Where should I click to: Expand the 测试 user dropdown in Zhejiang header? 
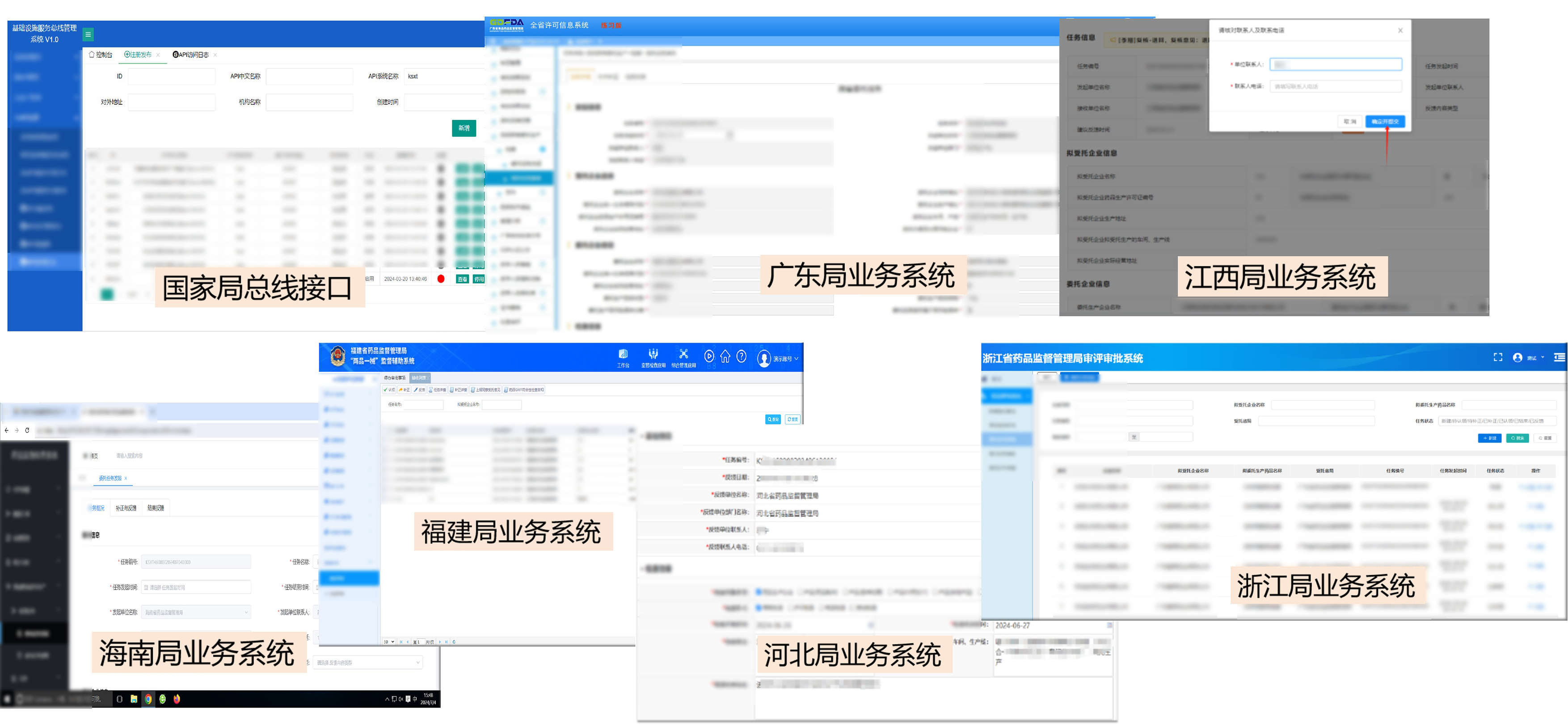[x=1543, y=358]
